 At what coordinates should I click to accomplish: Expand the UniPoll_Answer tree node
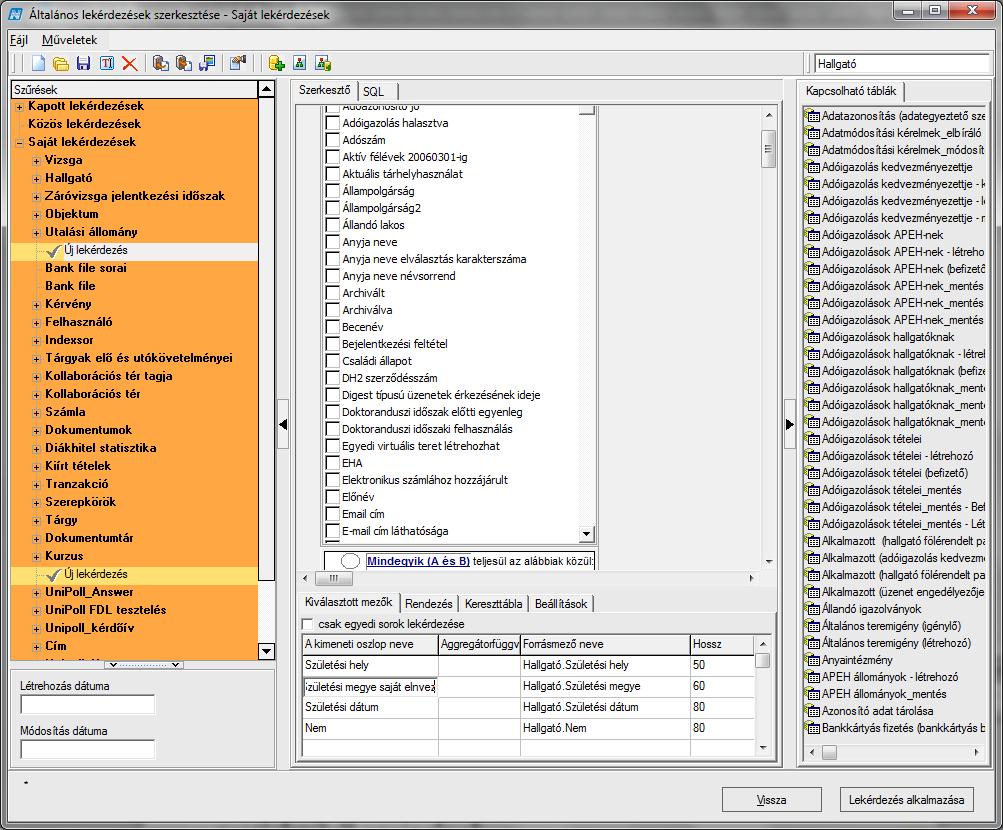[x=36, y=593]
